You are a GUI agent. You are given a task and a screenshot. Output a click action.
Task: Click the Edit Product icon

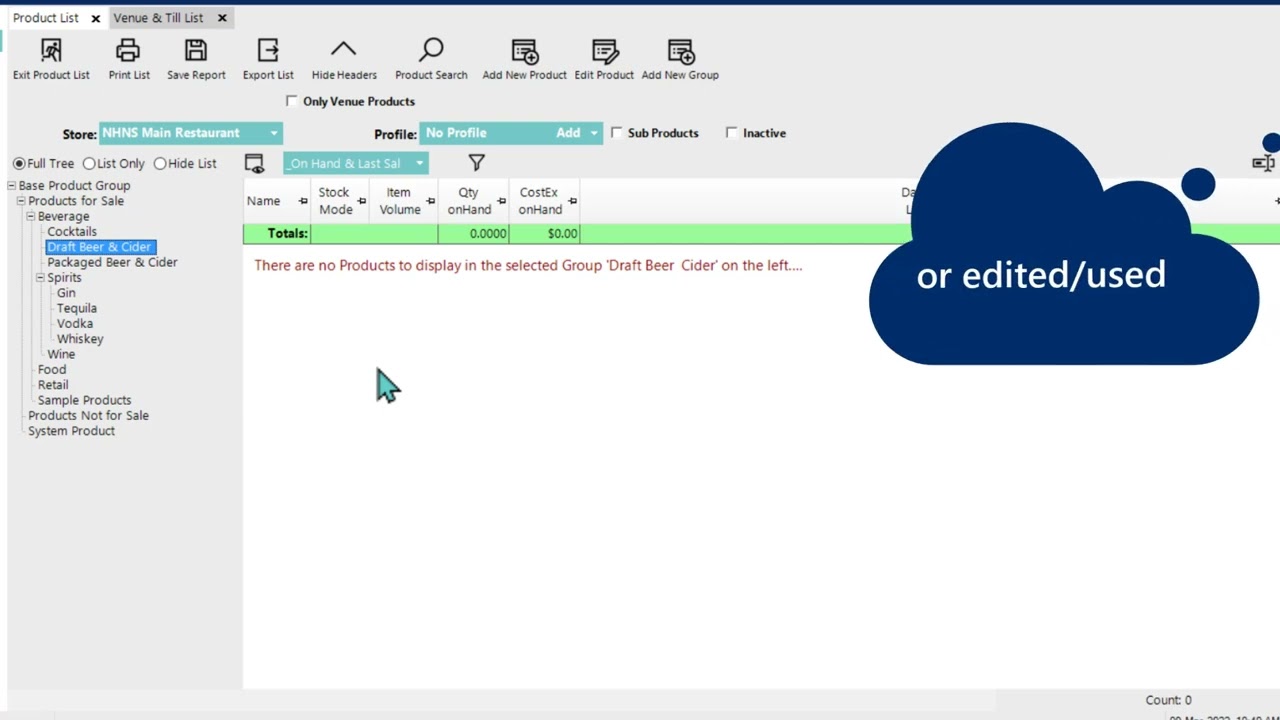[604, 51]
